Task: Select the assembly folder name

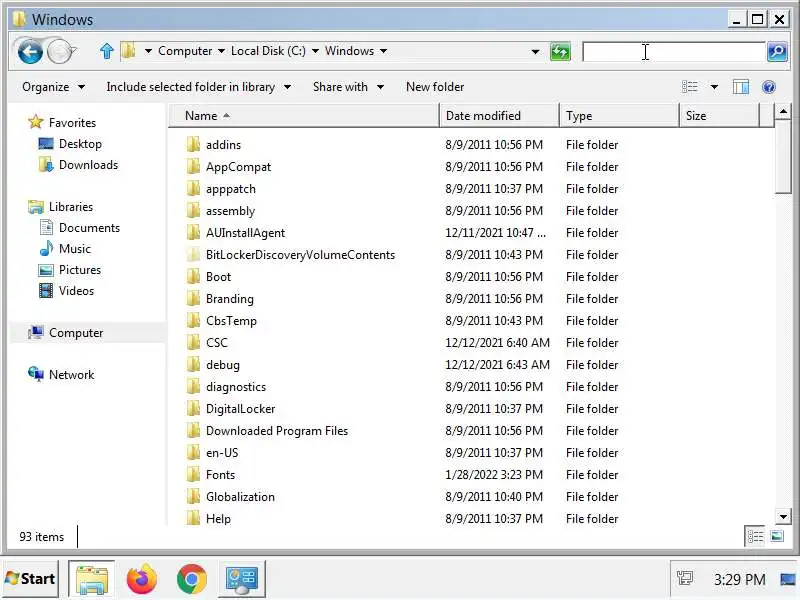Action: 230,211
